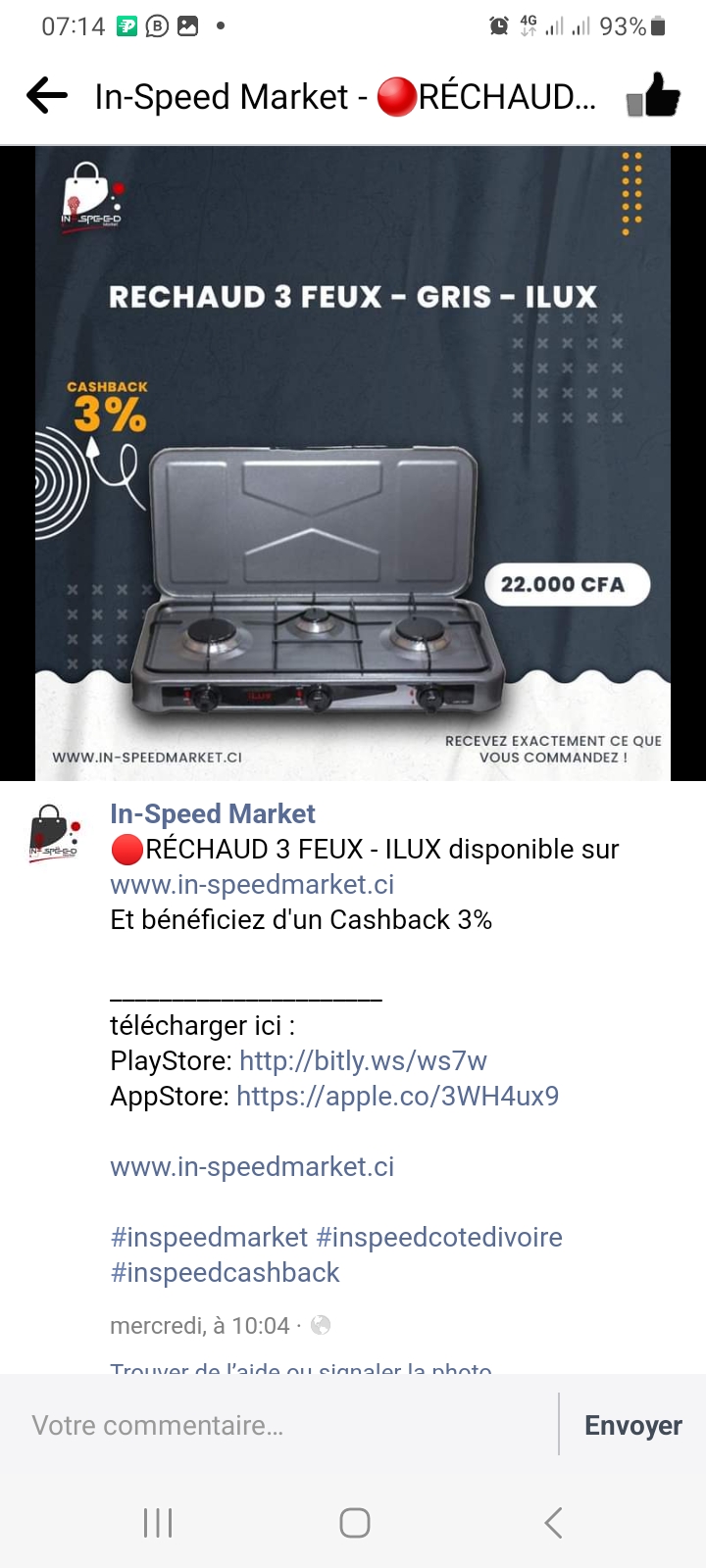Open the In-Speed Market page name link
This screenshot has width=706, height=1568.
(213, 813)
